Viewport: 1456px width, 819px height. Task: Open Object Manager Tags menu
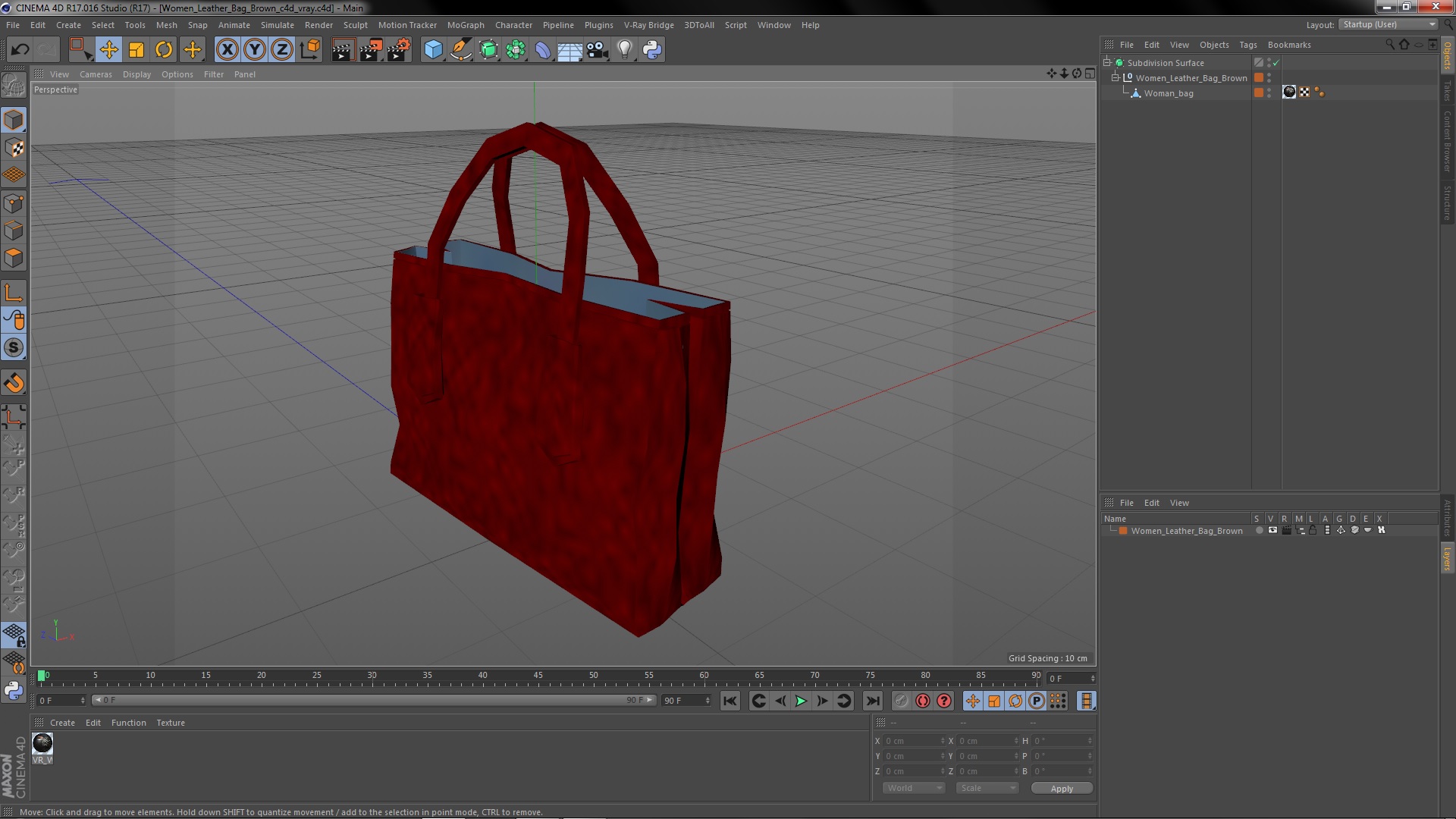click(1247, 45)
